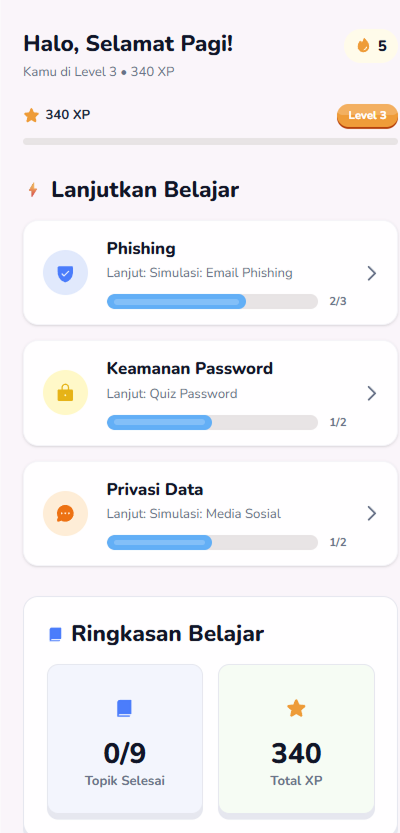This screenshot has height=833, width=400.
Task: Open the Topik Selesai summary card
Action: tap(125, 741)
